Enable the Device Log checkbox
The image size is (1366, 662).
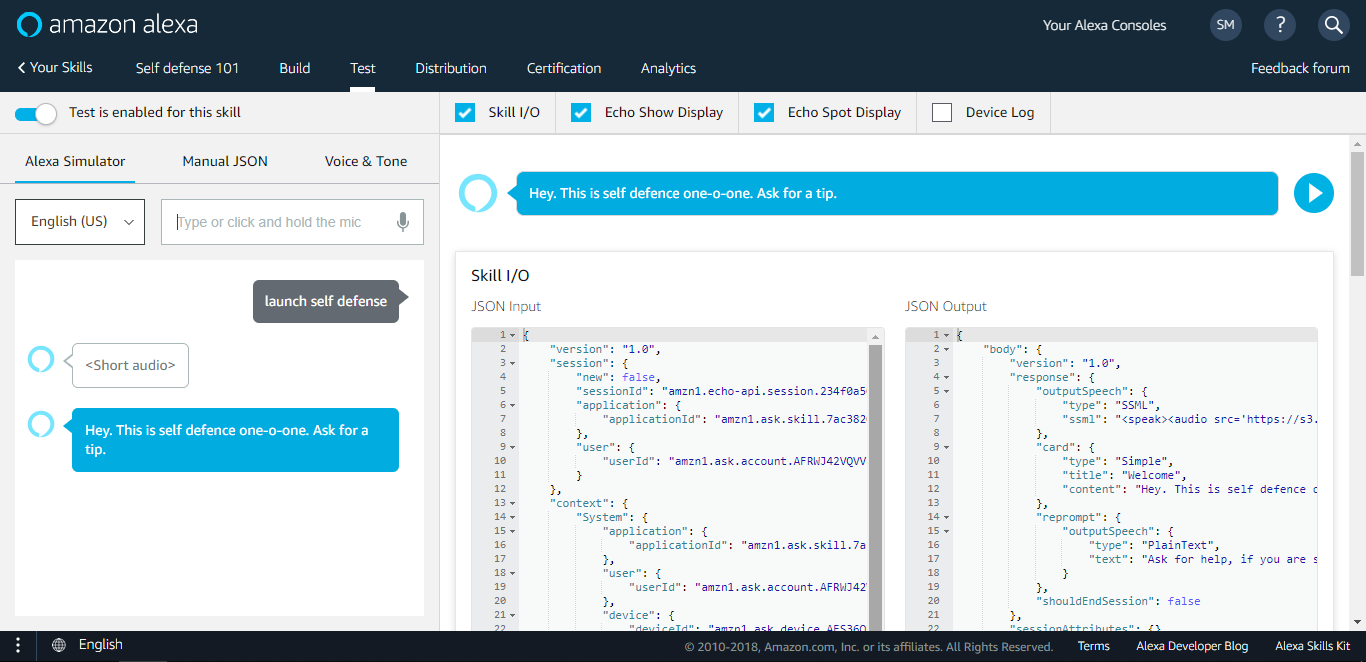tap(942, 112)
